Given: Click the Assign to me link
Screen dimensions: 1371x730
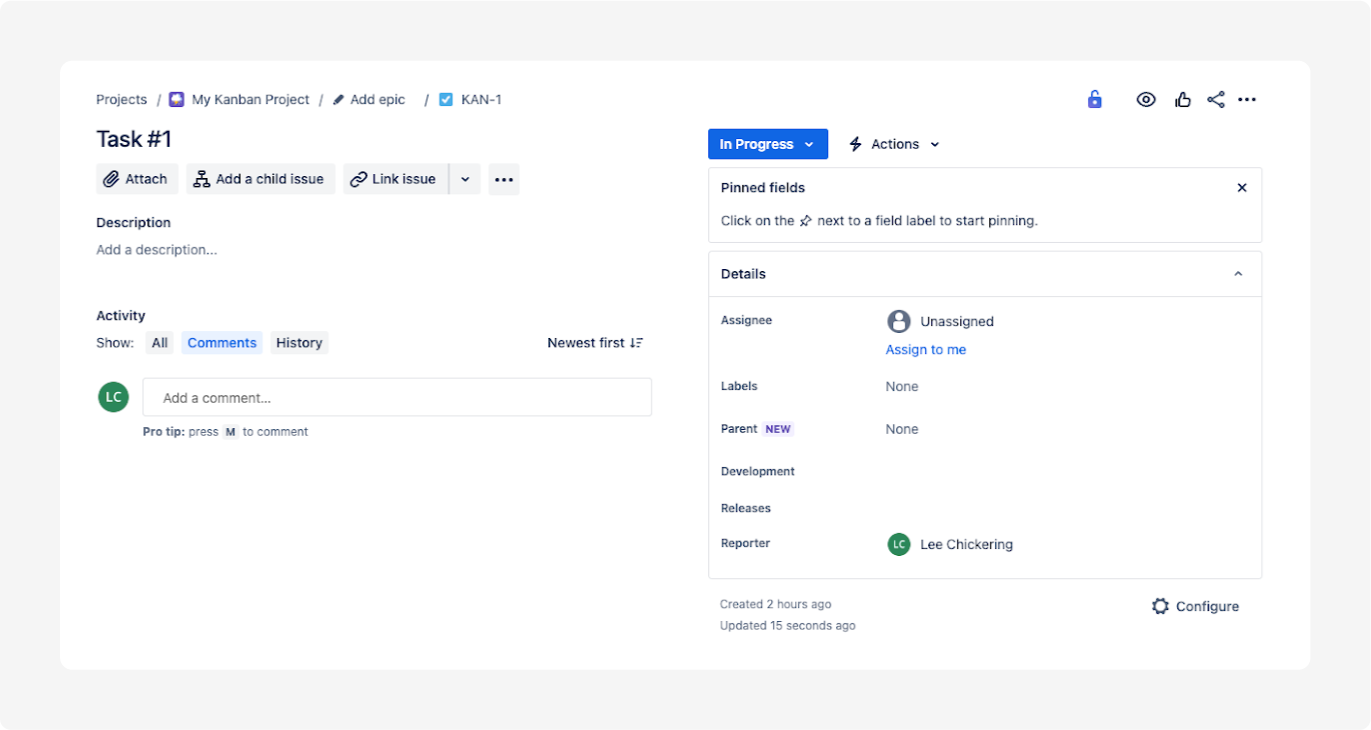Looking at the screenshot, I should (x=925, y=349).
